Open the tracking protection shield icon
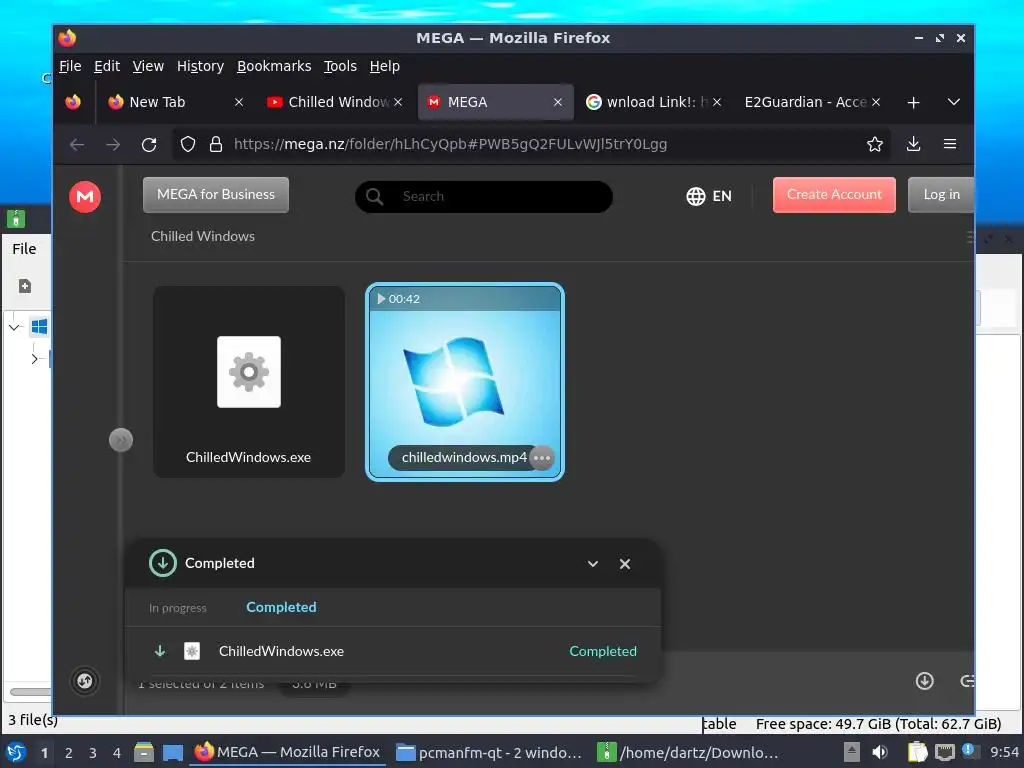This screenshot has width=1024, height=768. pos(188,144)
